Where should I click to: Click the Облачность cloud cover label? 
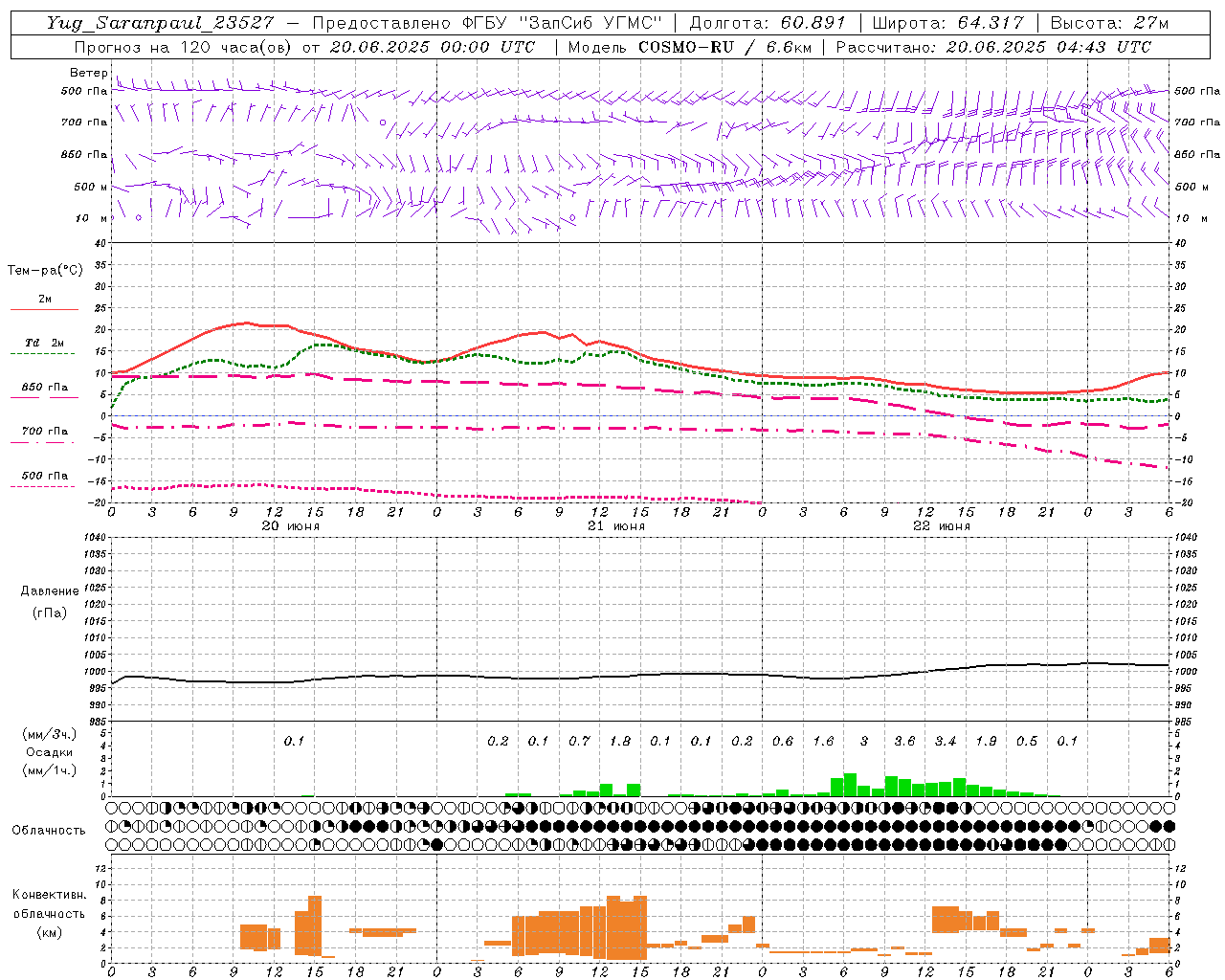[x=49, y=831]
